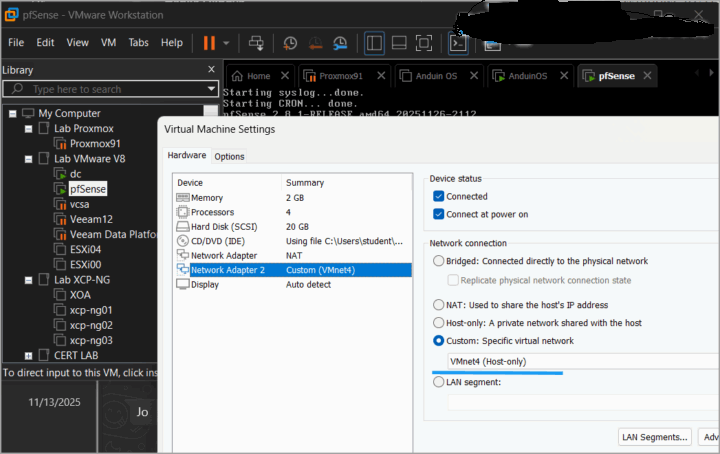The width and height of the screenshot is (720, 454).
Task: Toggle Connect at power on checkbox
Action: pos(439,214)
